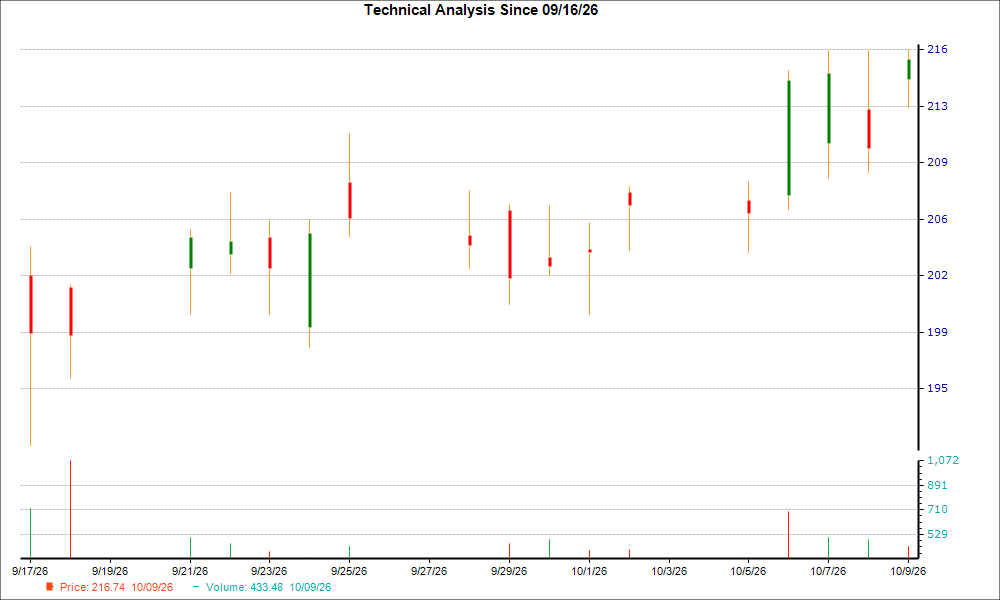Click the date label 9/25/26
This screenshot has width=1000, height=600.
pos(349,571)
